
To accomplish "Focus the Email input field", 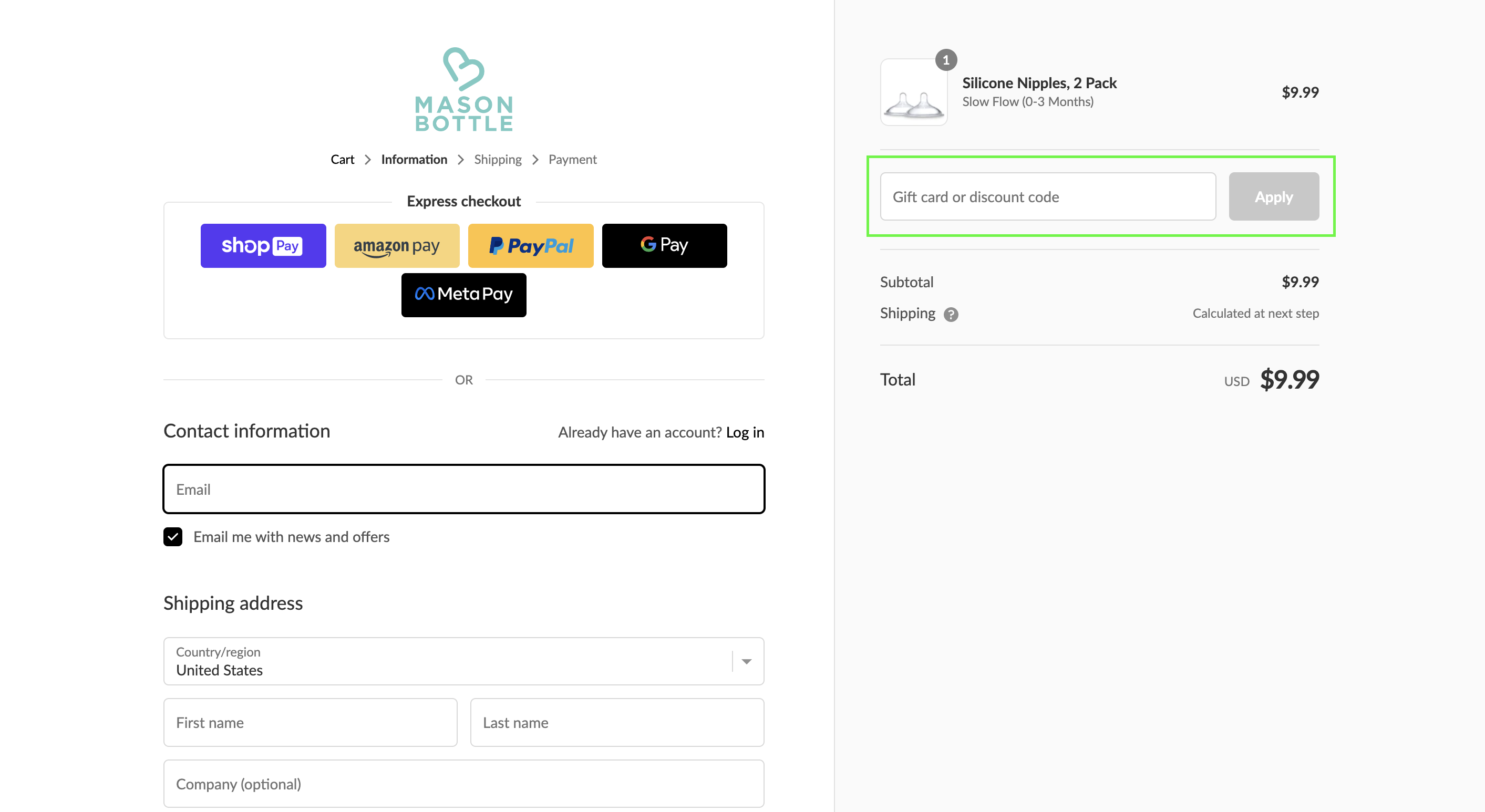I will (x=463, y=488).
